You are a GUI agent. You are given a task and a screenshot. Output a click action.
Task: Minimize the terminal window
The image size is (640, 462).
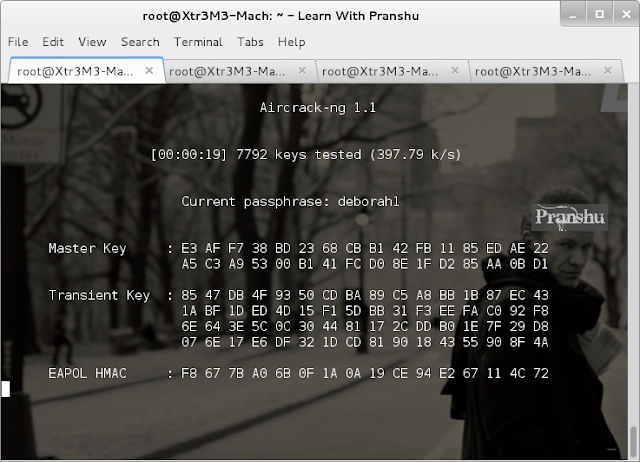pyautogui.click(x=573, y=14)
